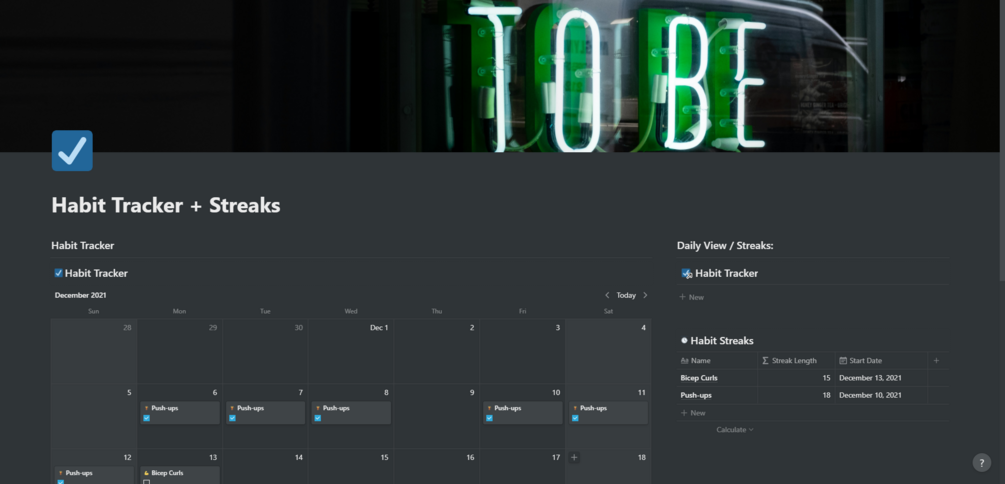Click the neon sign cover image
The width and height of the screenshot is (1005, 484).
tap(500, 76)
